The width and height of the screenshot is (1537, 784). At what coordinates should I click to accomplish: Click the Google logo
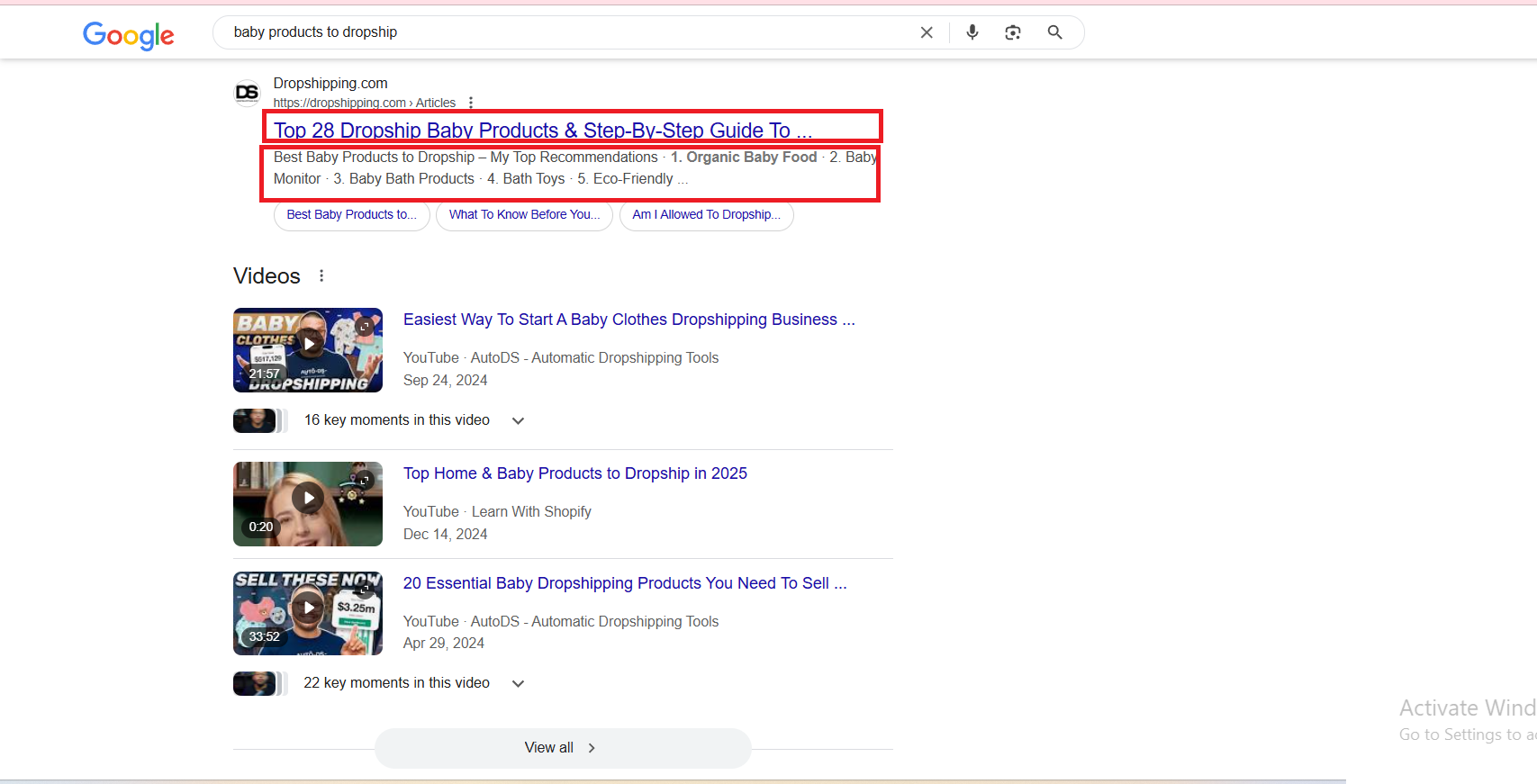pyautogui.click(x=129, y=34)
